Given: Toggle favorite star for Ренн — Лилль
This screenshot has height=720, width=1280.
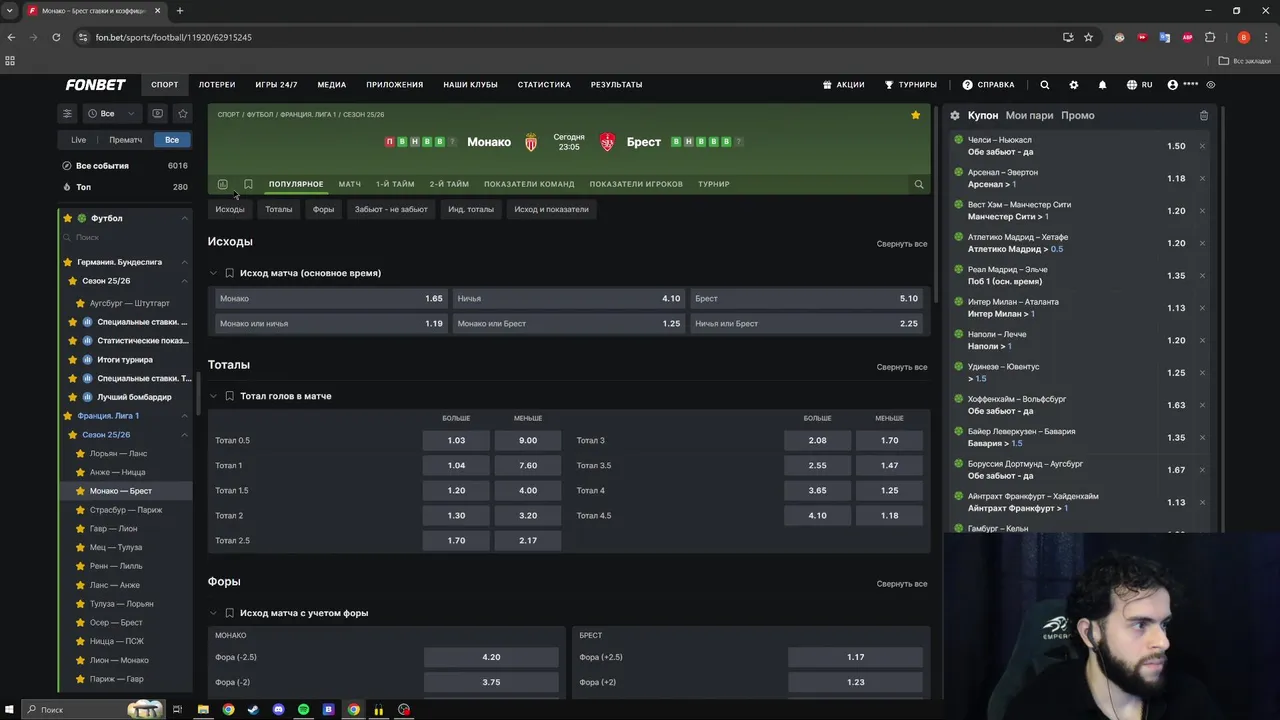Looking at the screenshot, I should pyautogui.click(x=80, y=566).
